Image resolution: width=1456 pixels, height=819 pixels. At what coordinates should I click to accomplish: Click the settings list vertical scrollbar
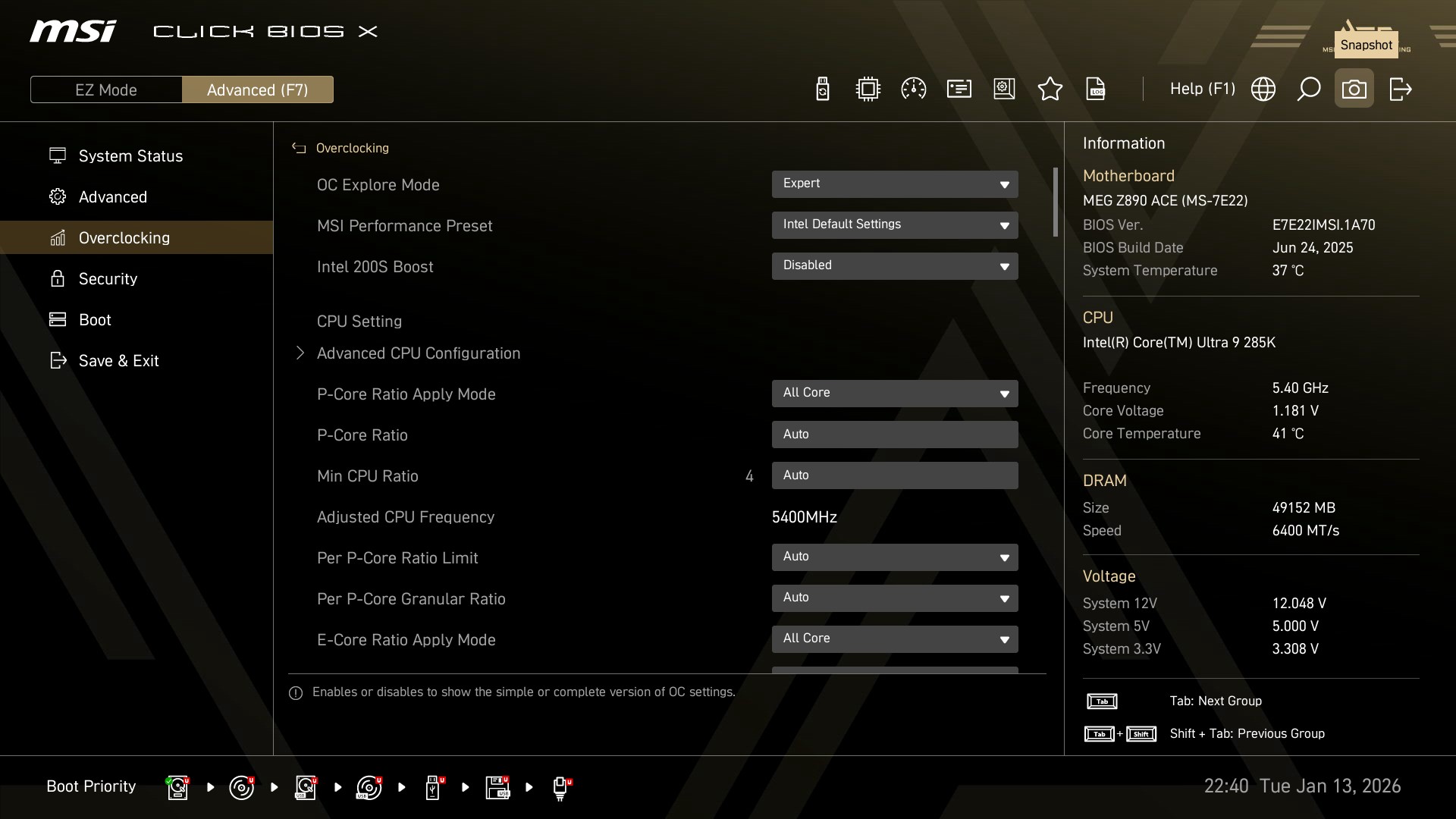pos(1055,202)
